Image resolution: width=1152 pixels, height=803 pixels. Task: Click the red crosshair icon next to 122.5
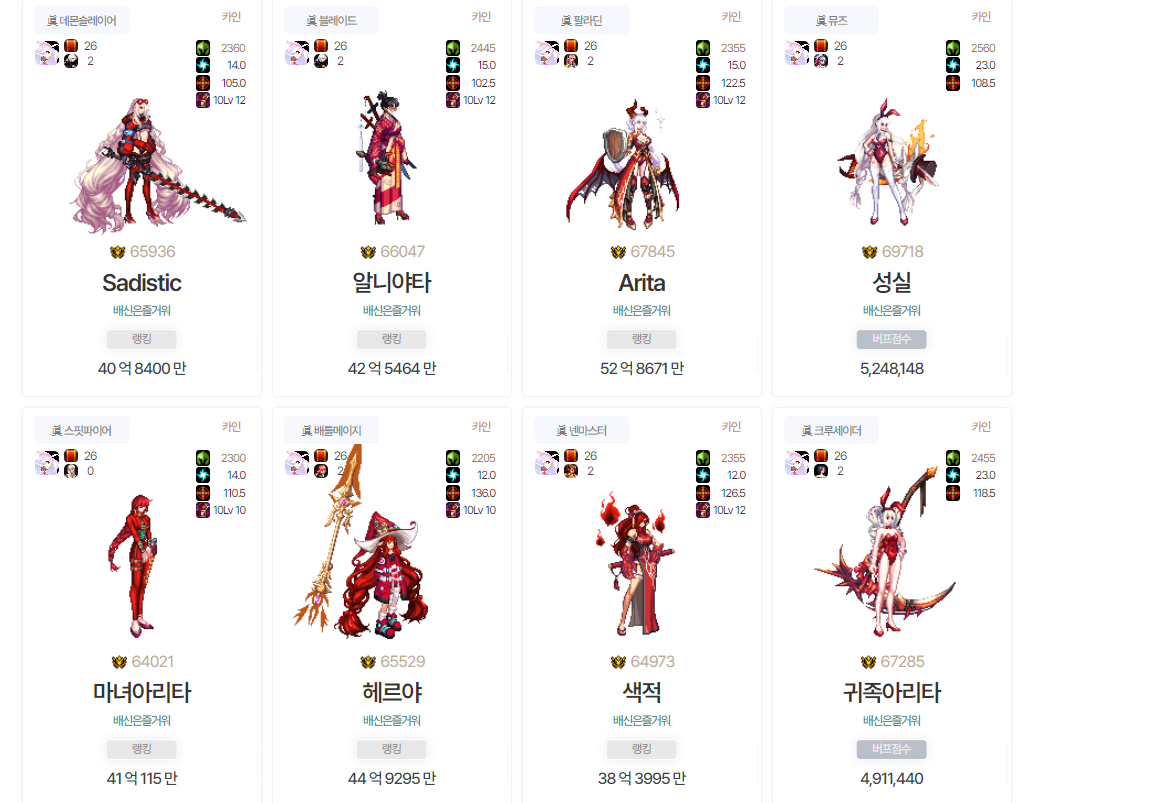coord(703,83)
